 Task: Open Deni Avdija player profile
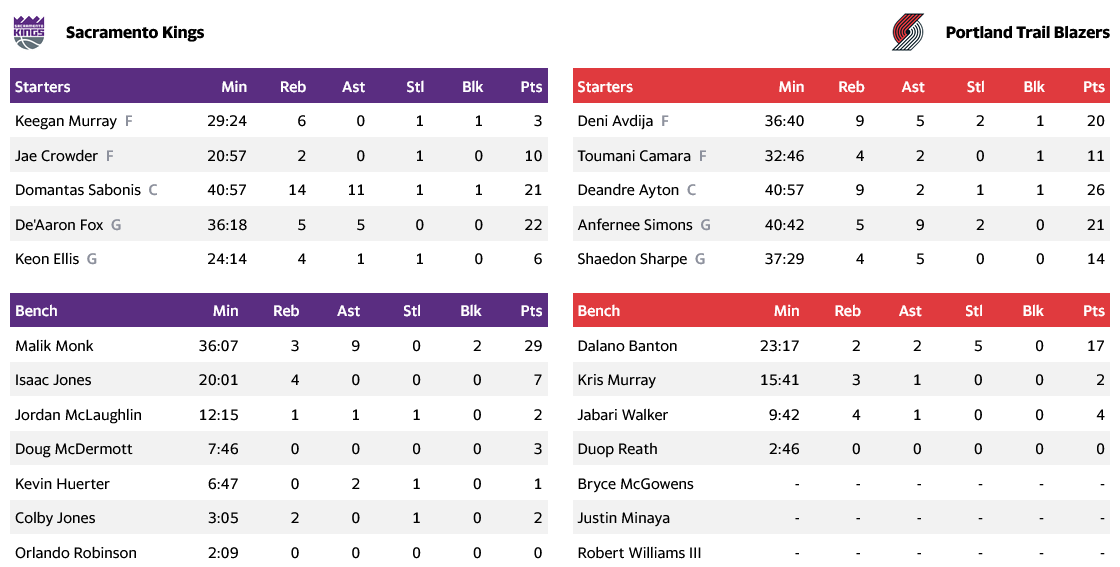click(x=615, y=121)
